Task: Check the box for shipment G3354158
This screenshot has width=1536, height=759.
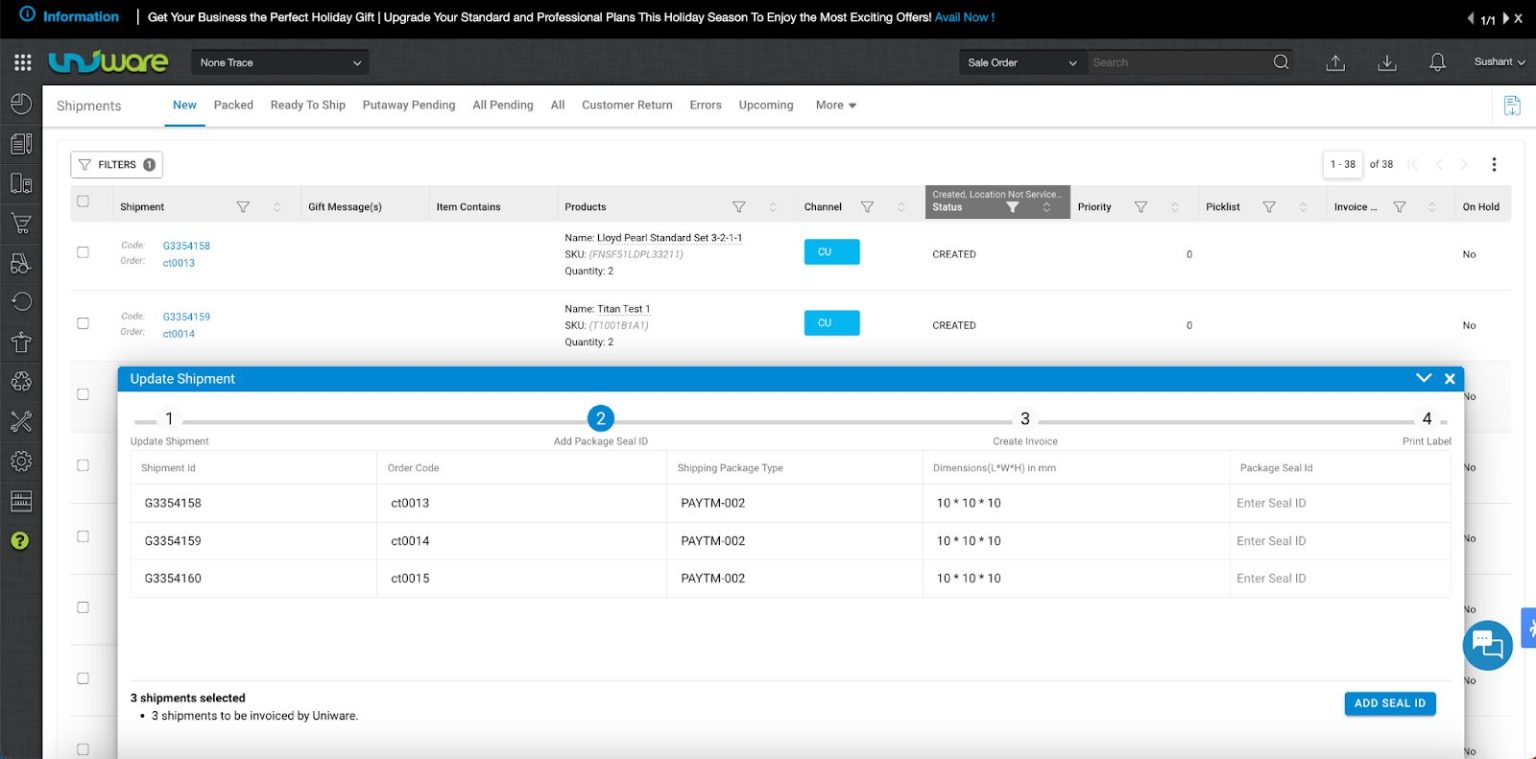Action: pos(83,252)
